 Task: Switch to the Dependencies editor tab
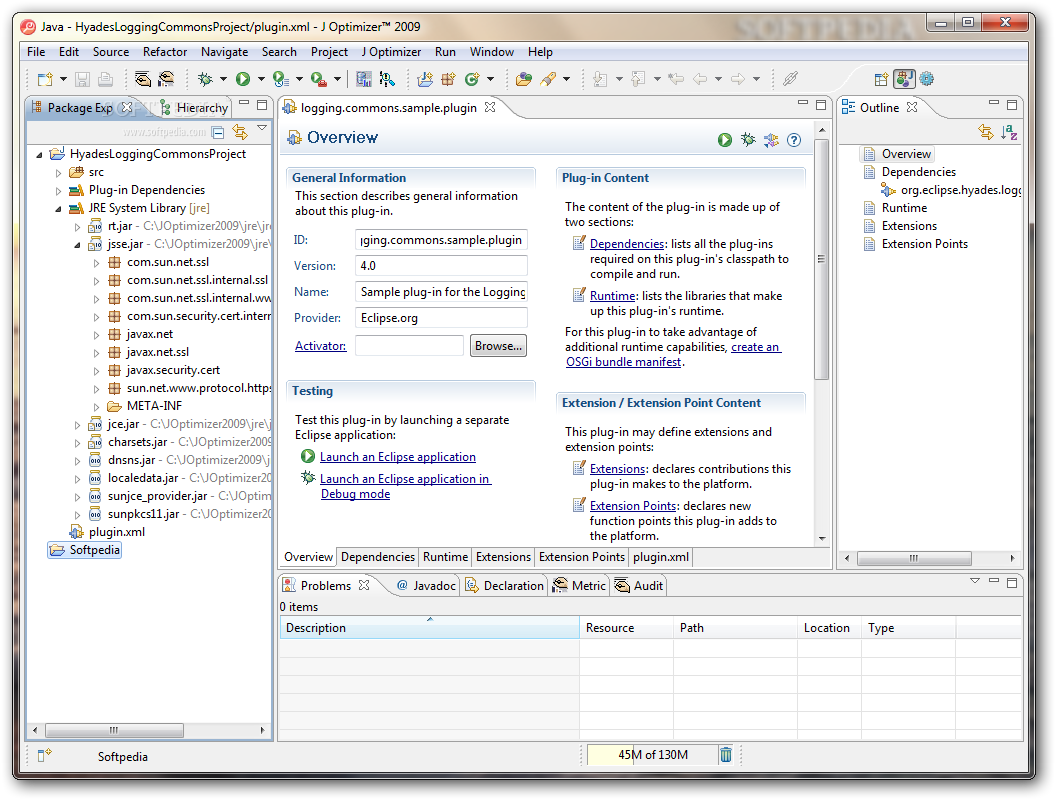tap(377, 557)
